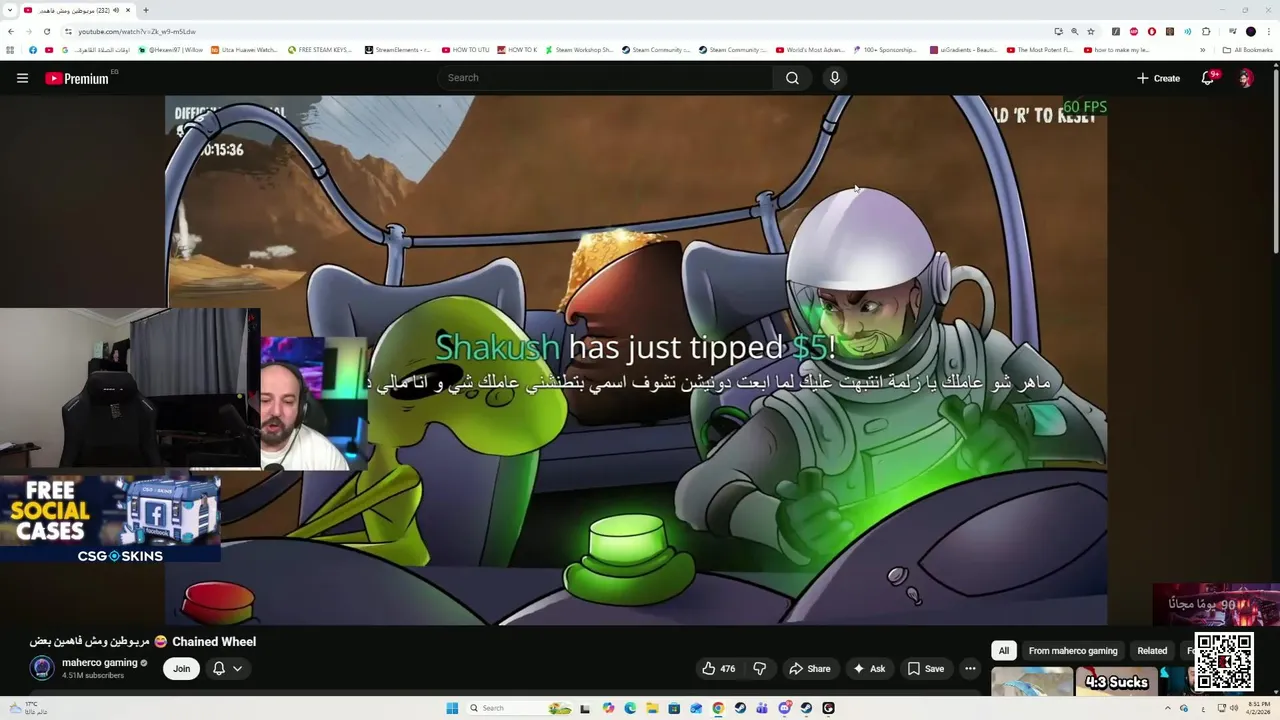Image resolution: width=1280 pixels, height=720 pixels.
Task: Open the tab search dropdown arrow
Action: (10, 10)
